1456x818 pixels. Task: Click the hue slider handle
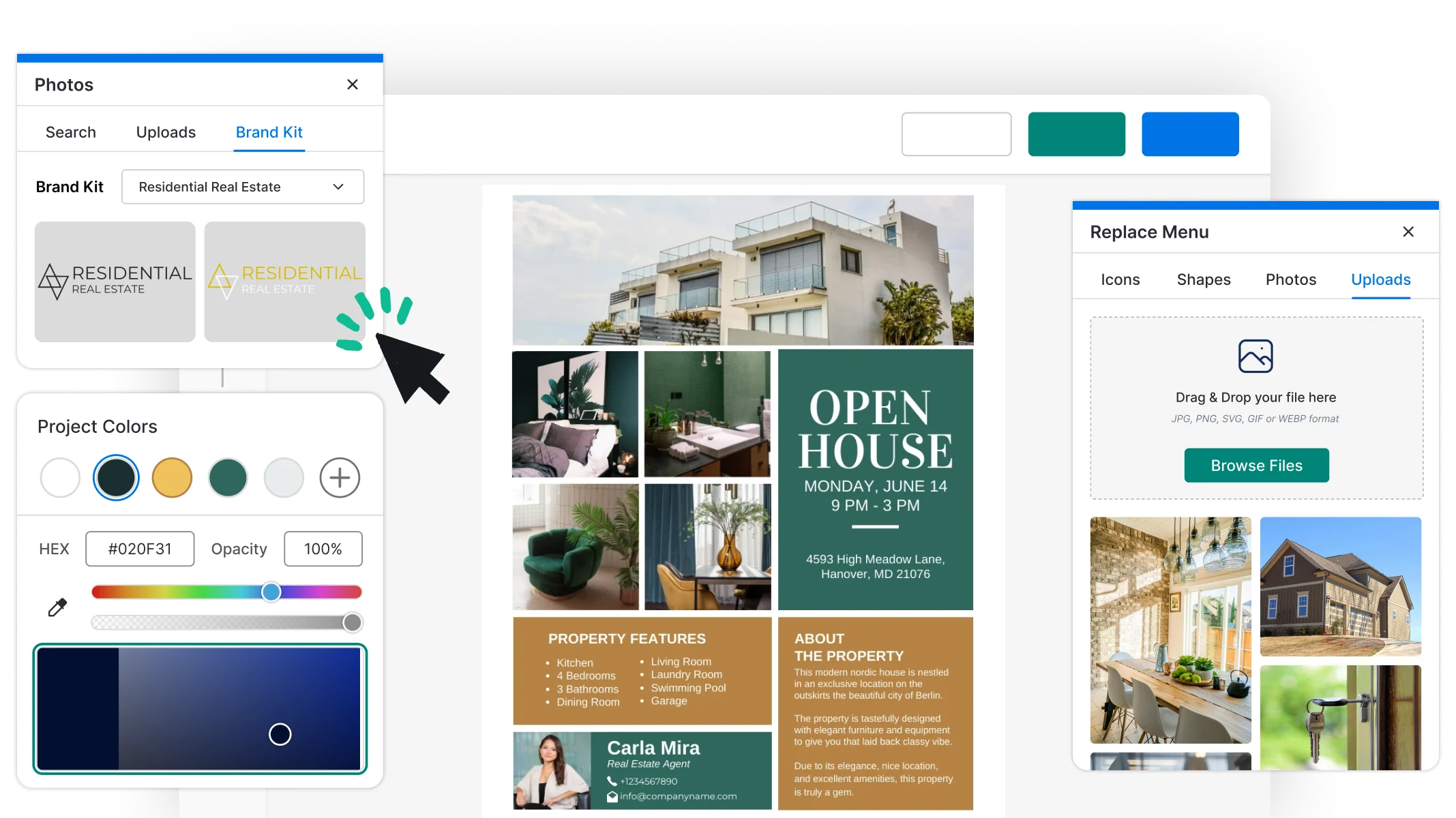[x=271, y=592]
